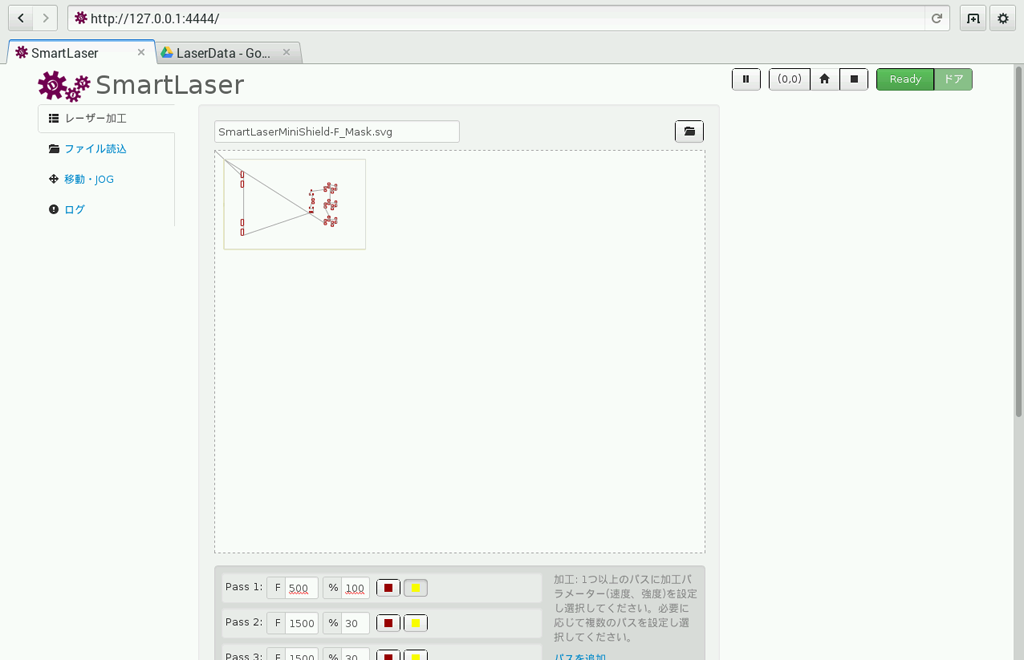Click the alert icon beside ログ
1024x660 pixels.
click(54, 210)
